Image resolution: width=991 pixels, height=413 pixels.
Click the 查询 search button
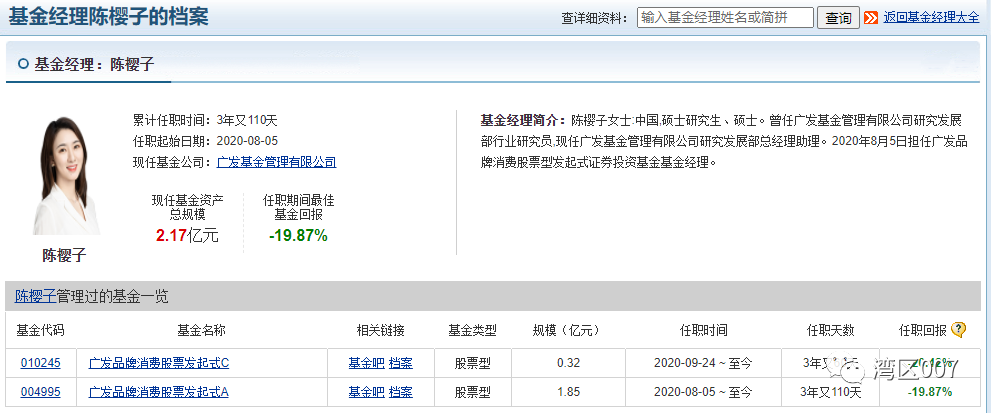click(x=838, y=18)
